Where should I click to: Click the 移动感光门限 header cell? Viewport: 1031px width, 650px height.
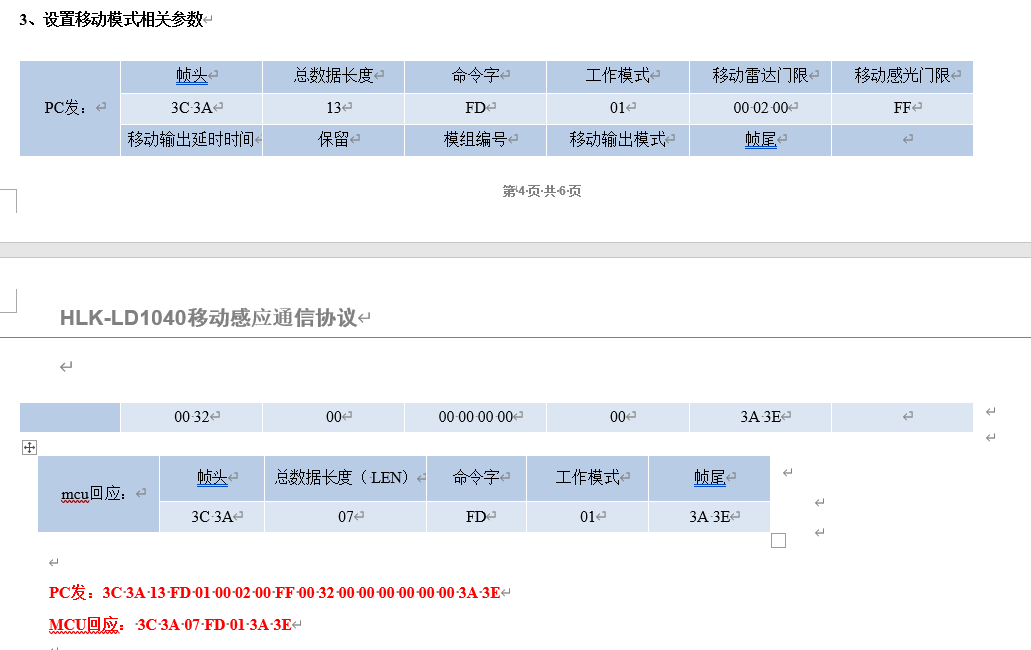tap(901, 76)
